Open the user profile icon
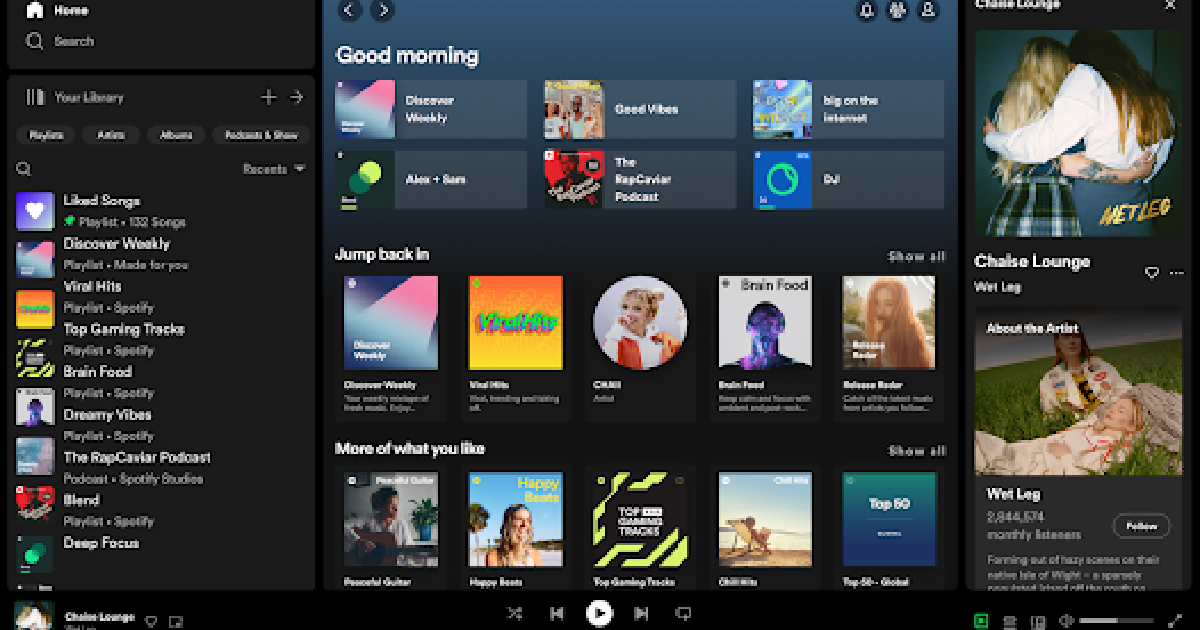 click(x=928, y=10)
